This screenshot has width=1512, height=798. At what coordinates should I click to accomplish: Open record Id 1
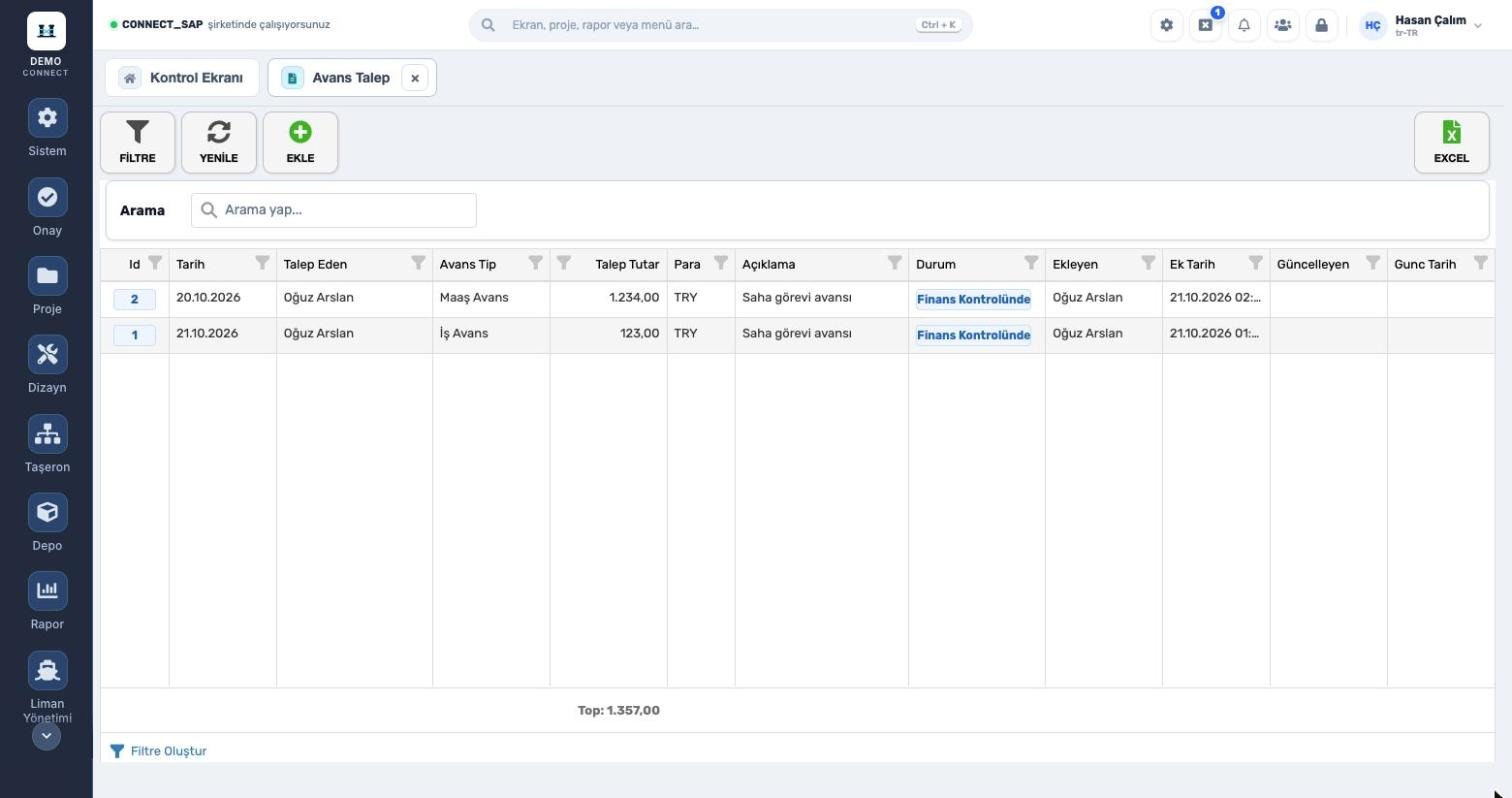(x=134, y=335)
